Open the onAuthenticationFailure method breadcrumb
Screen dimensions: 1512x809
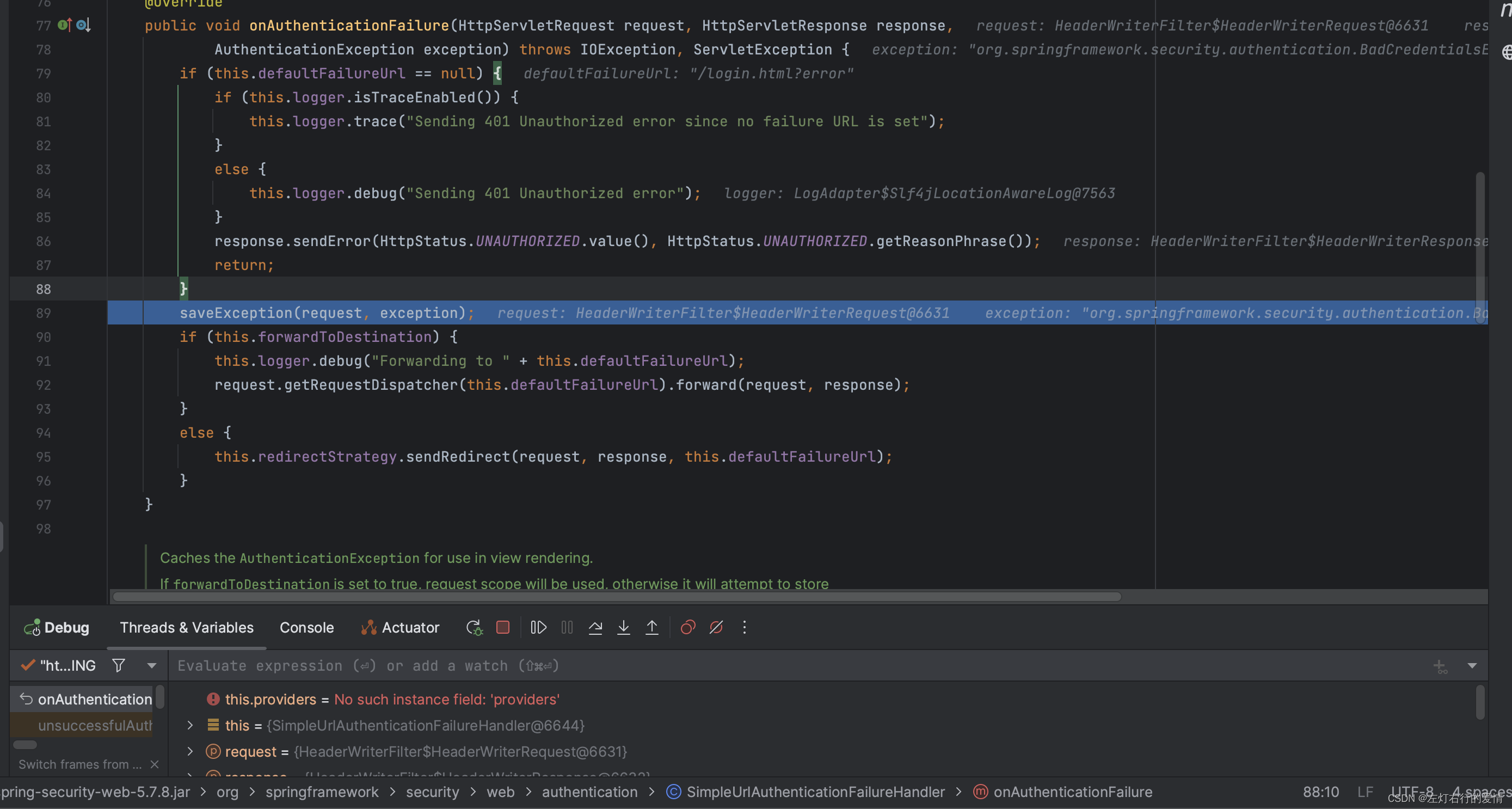coord(1072,792)
